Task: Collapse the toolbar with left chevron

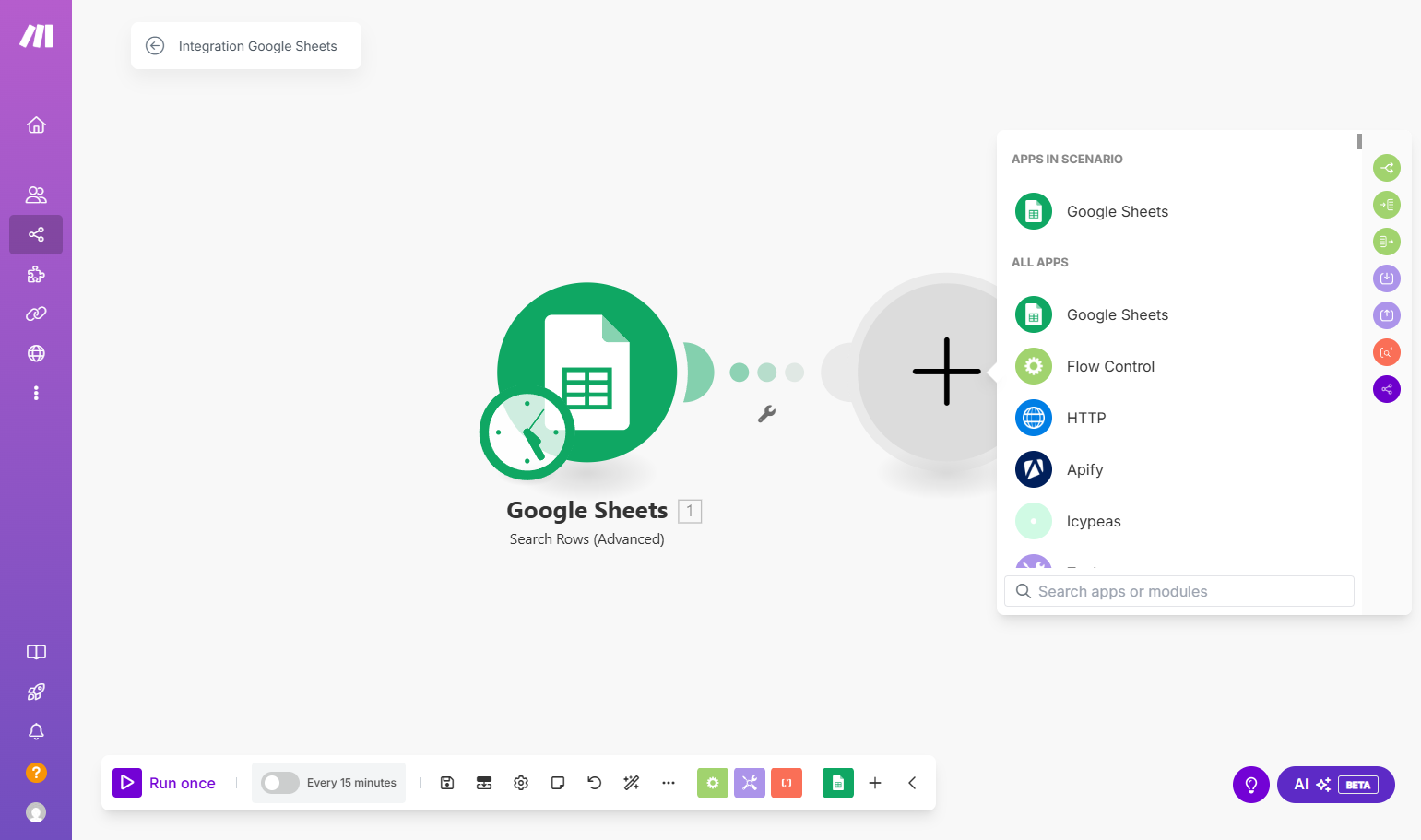Action: click(912, 783)
